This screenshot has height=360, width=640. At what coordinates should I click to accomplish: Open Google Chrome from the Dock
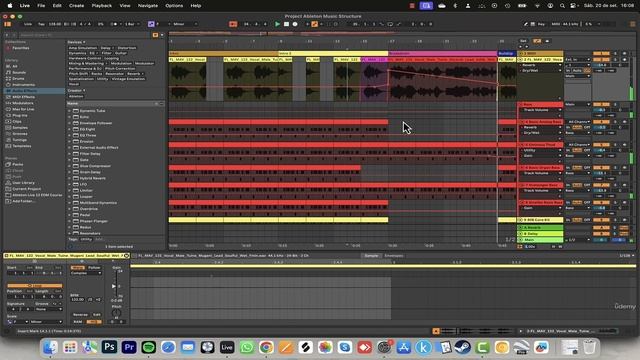click(266, 347)
